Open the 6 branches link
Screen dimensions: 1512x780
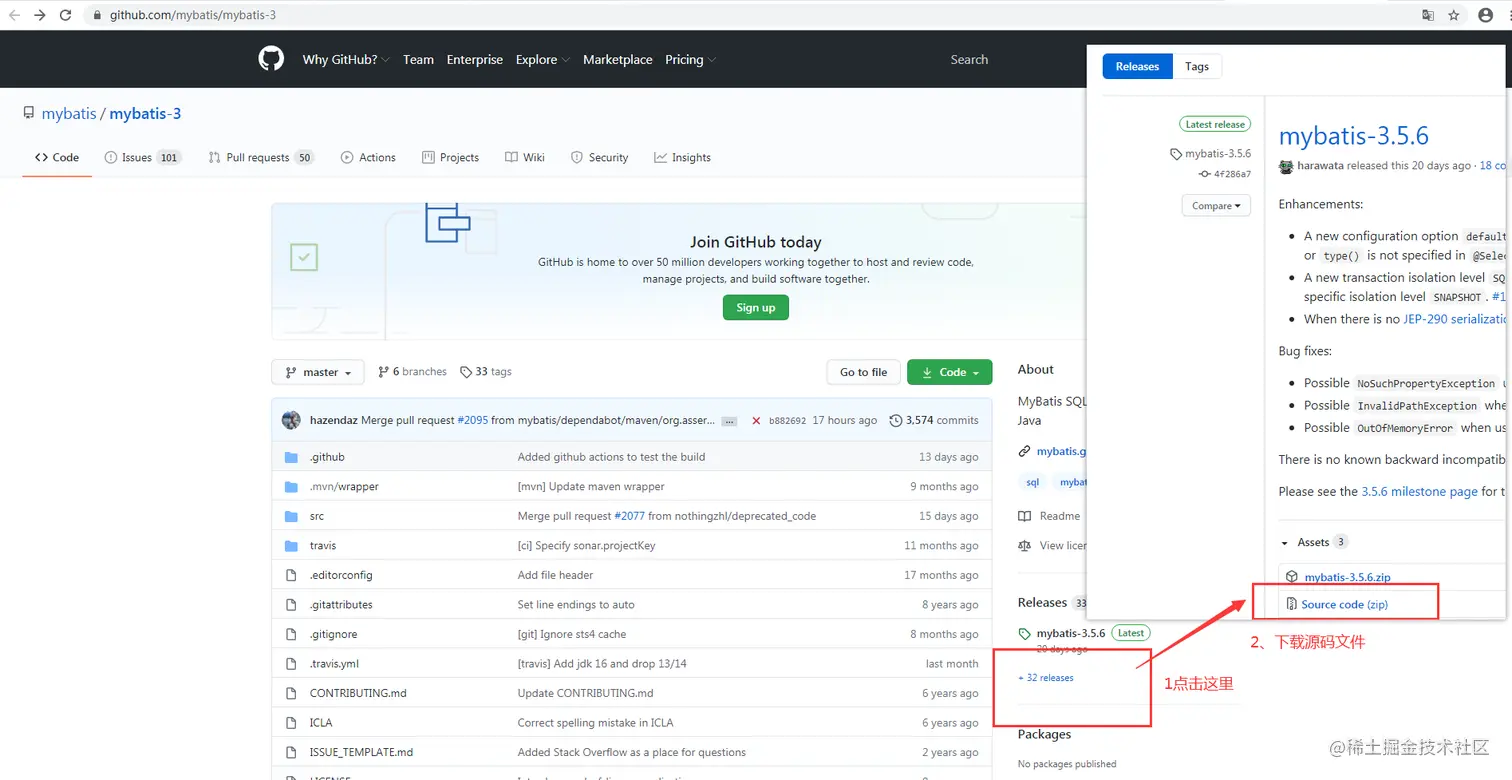412,372
